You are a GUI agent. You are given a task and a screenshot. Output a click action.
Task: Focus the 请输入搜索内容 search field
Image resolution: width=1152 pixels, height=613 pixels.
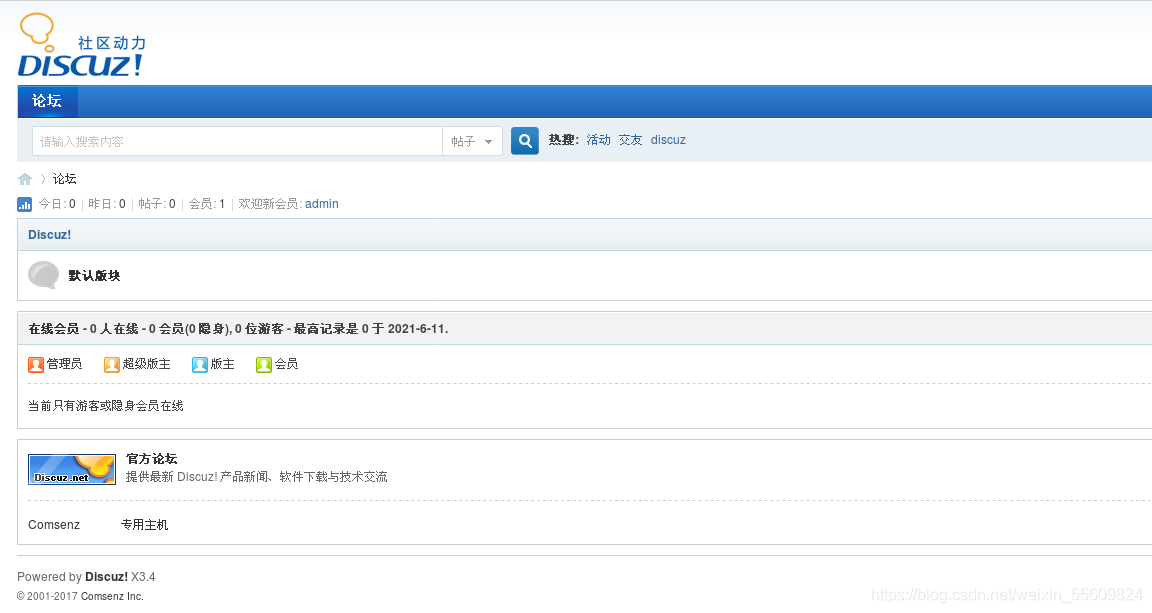tap(237, 141)
